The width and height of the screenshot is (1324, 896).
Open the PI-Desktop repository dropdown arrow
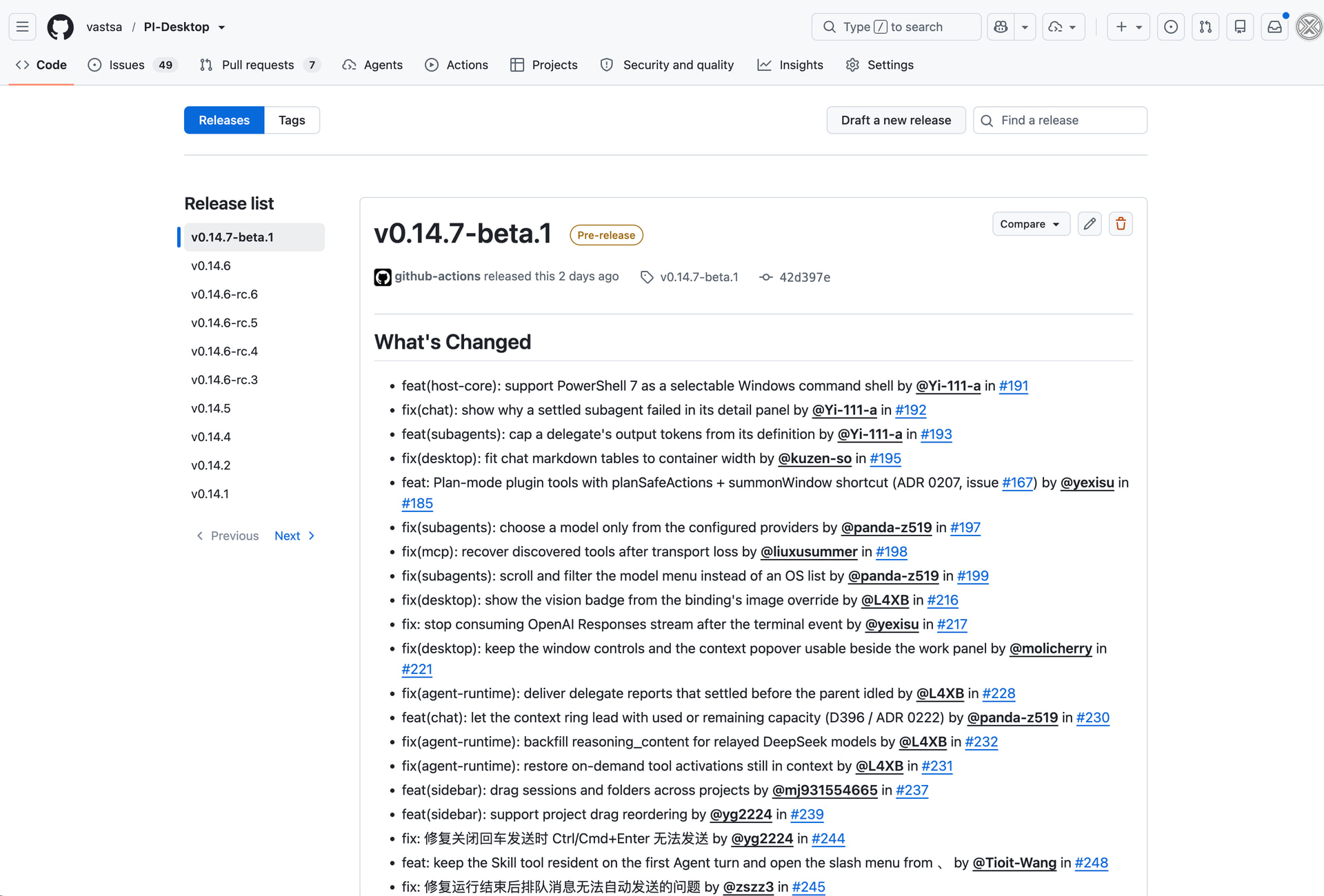pos(222,28)
